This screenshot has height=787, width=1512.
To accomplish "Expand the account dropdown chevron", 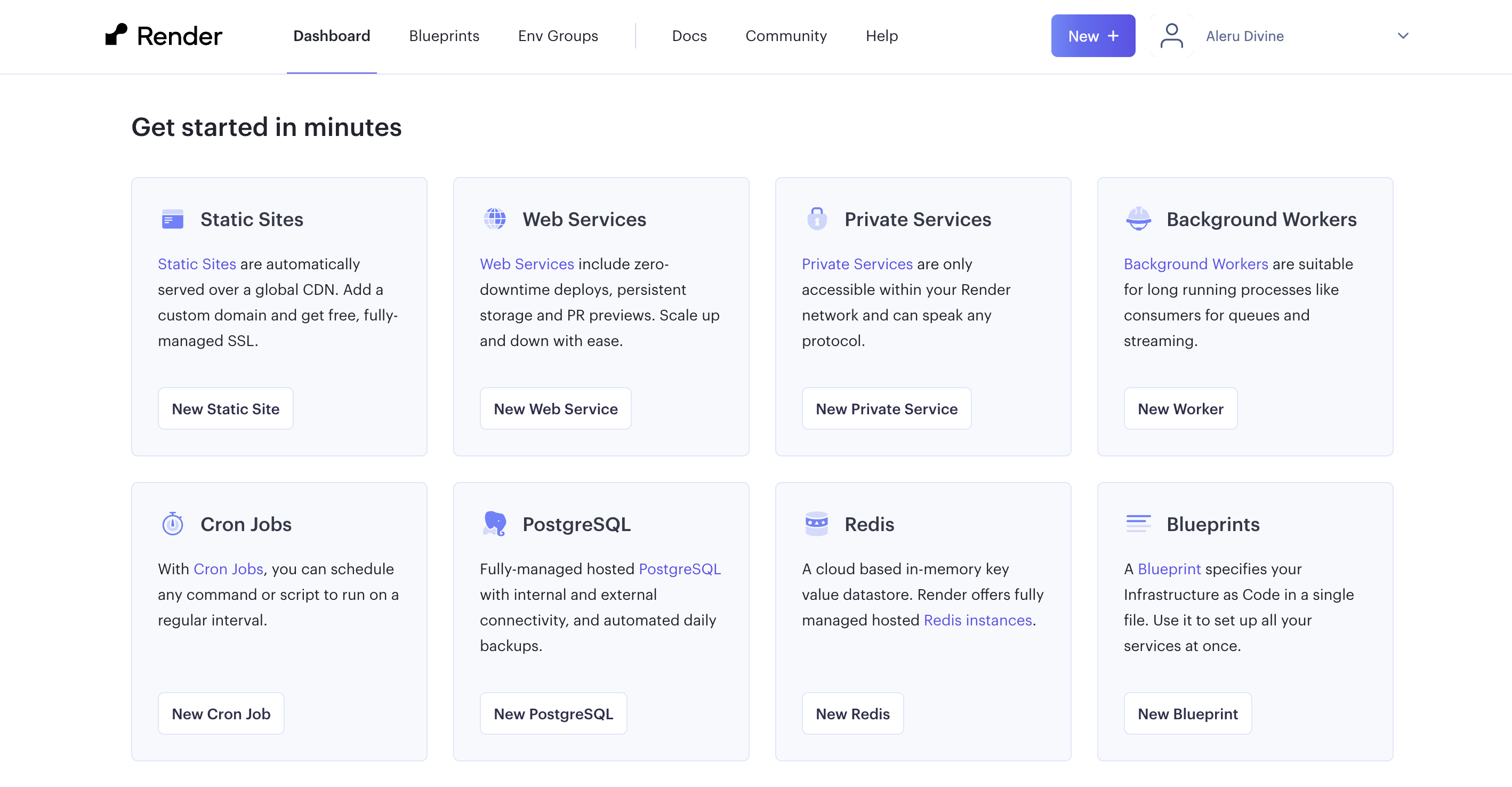I will tap(1402, 36).
